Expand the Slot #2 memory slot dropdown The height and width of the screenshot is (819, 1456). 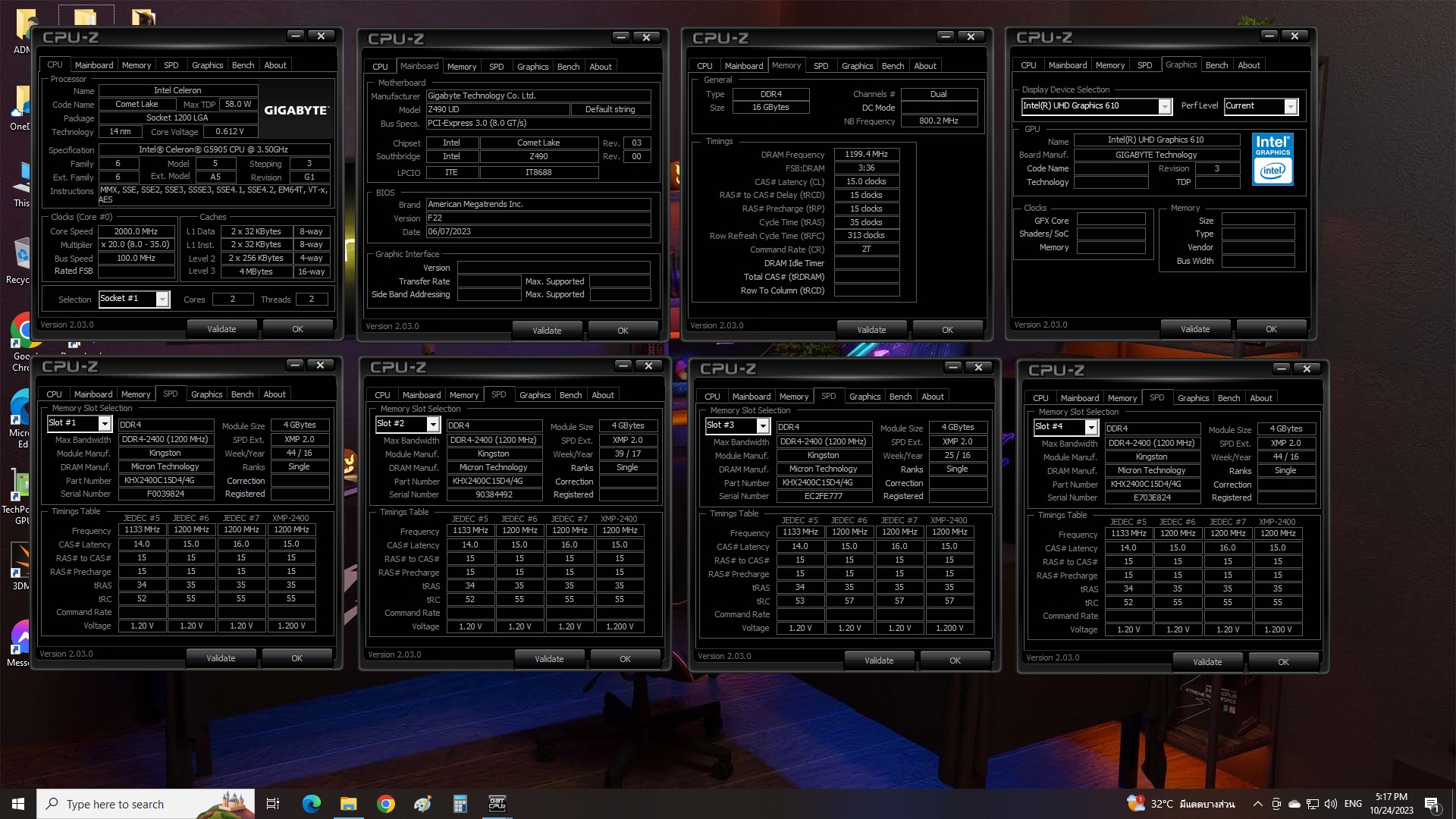tap(432, 424)
